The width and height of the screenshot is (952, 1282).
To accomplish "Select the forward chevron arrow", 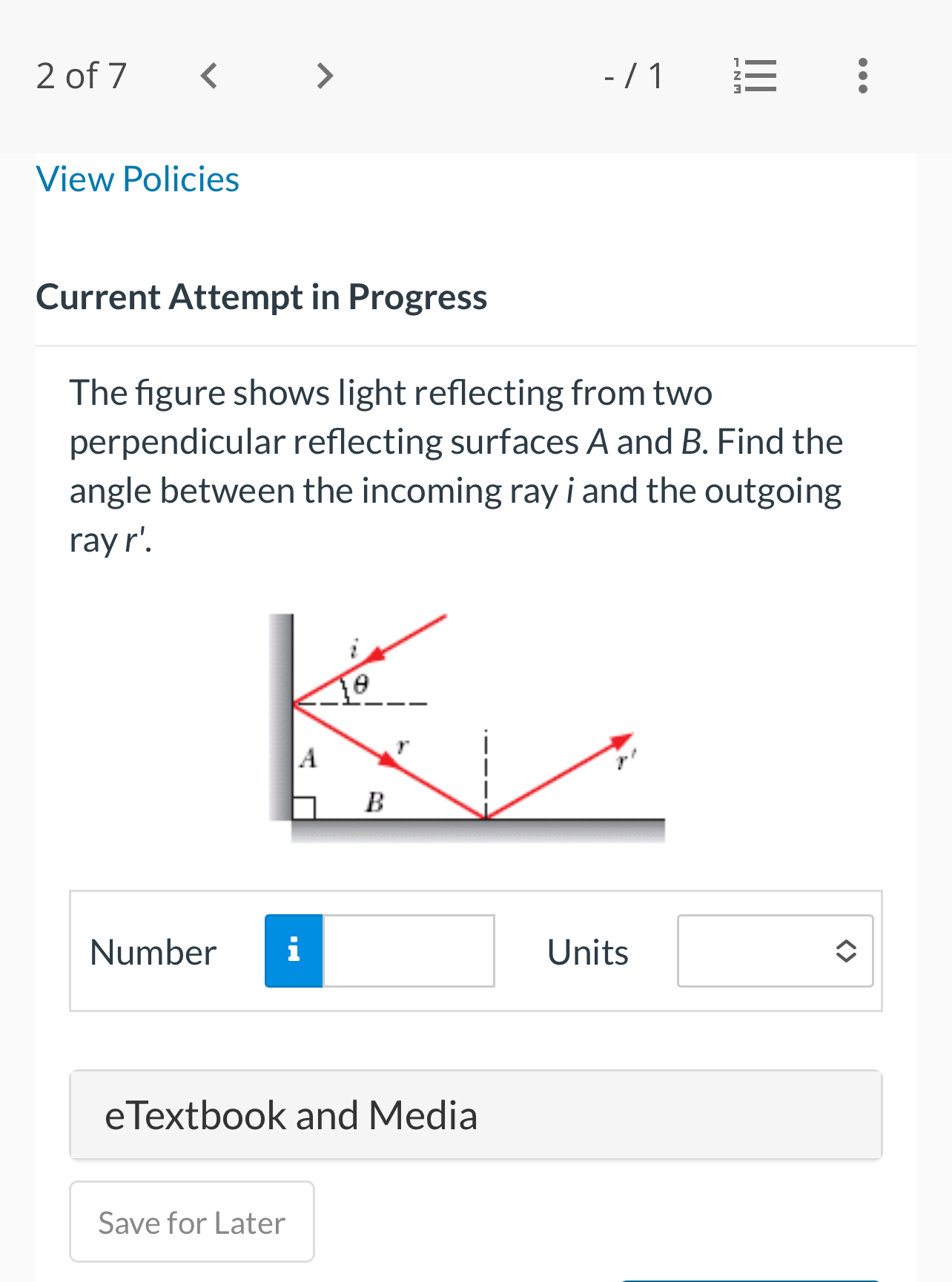I will coord(323,75).
